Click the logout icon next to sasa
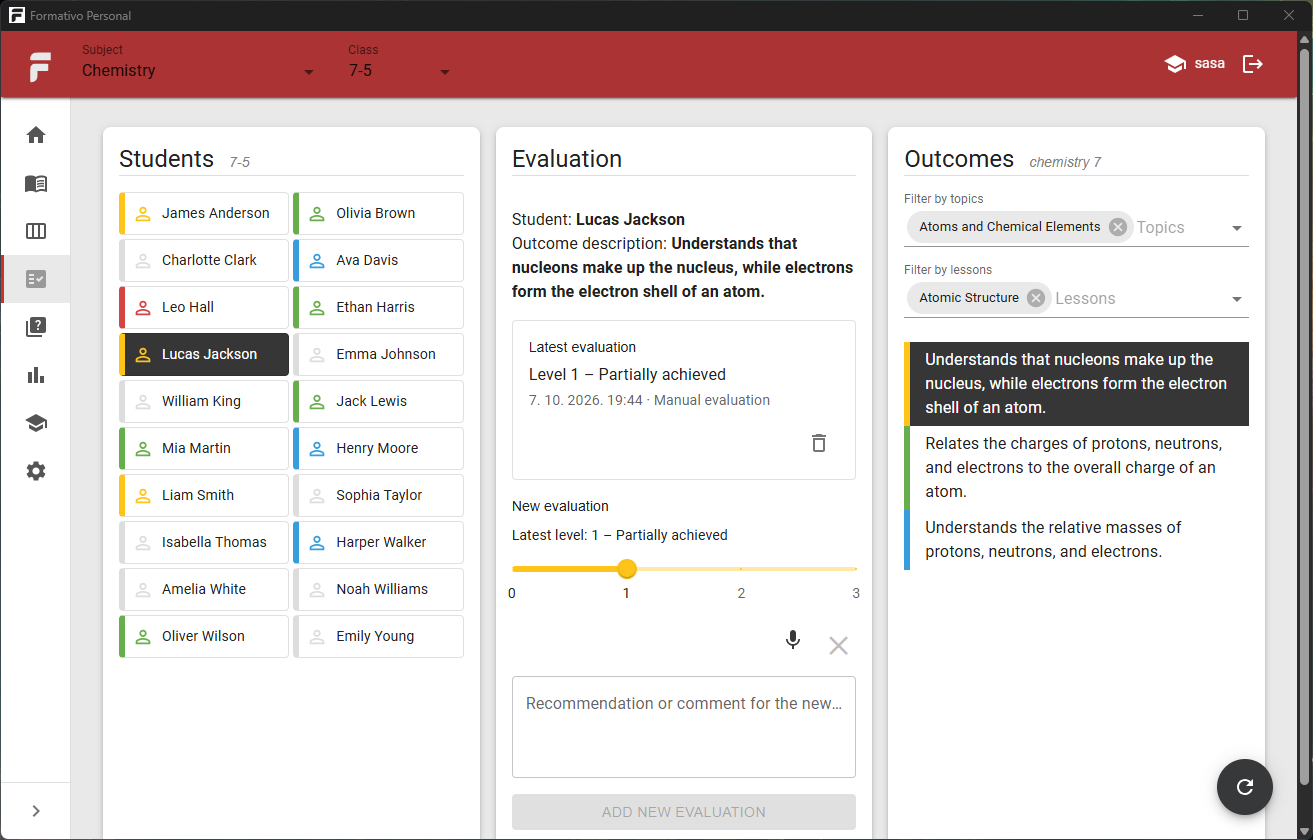1313x840 pixels. point(1253,64)
